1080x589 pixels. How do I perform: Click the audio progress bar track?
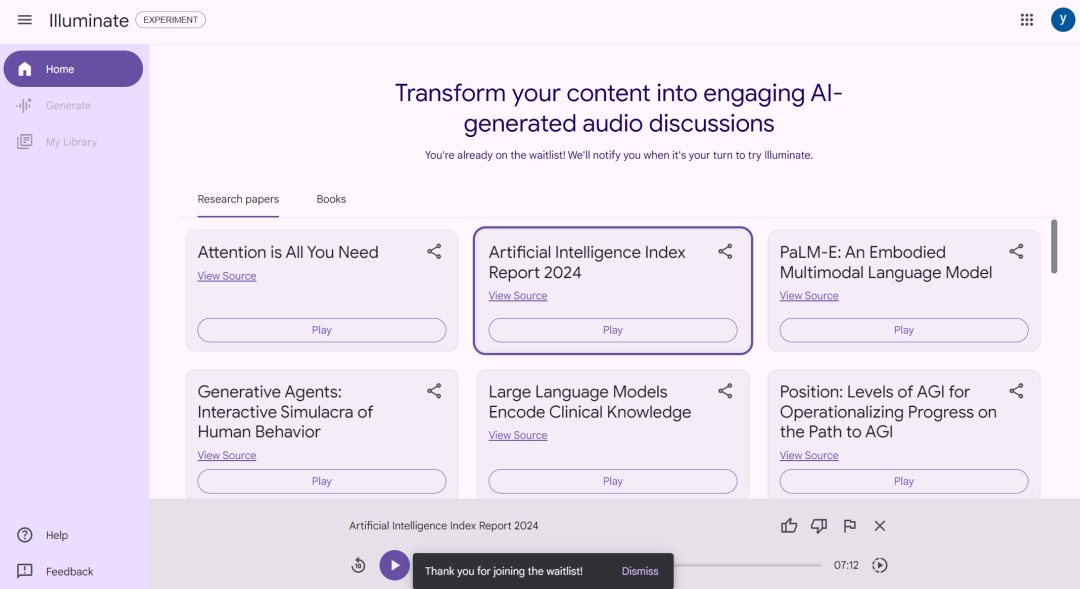(x=747, y=565)
